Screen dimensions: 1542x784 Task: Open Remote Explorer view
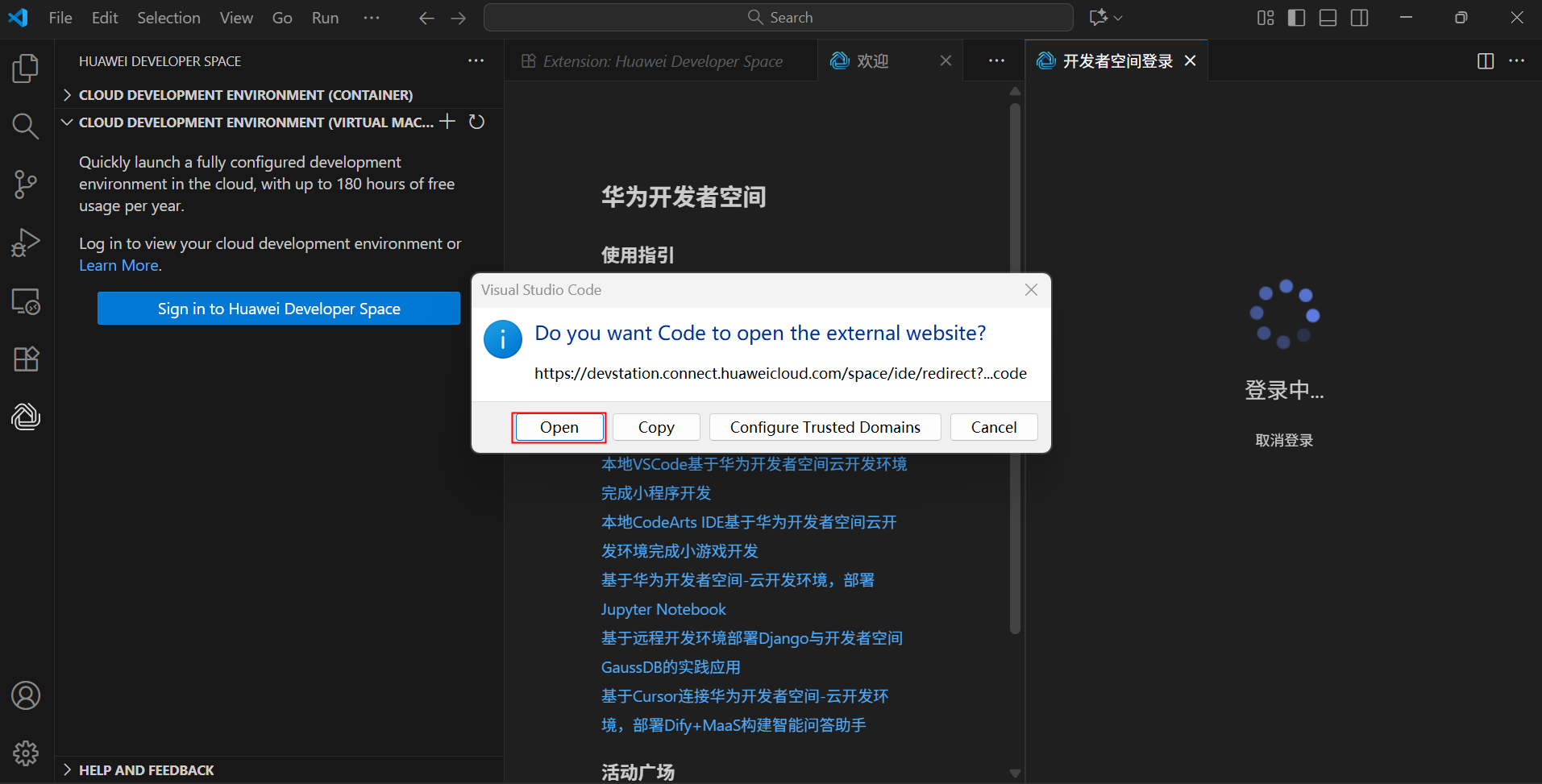[26, 301]
